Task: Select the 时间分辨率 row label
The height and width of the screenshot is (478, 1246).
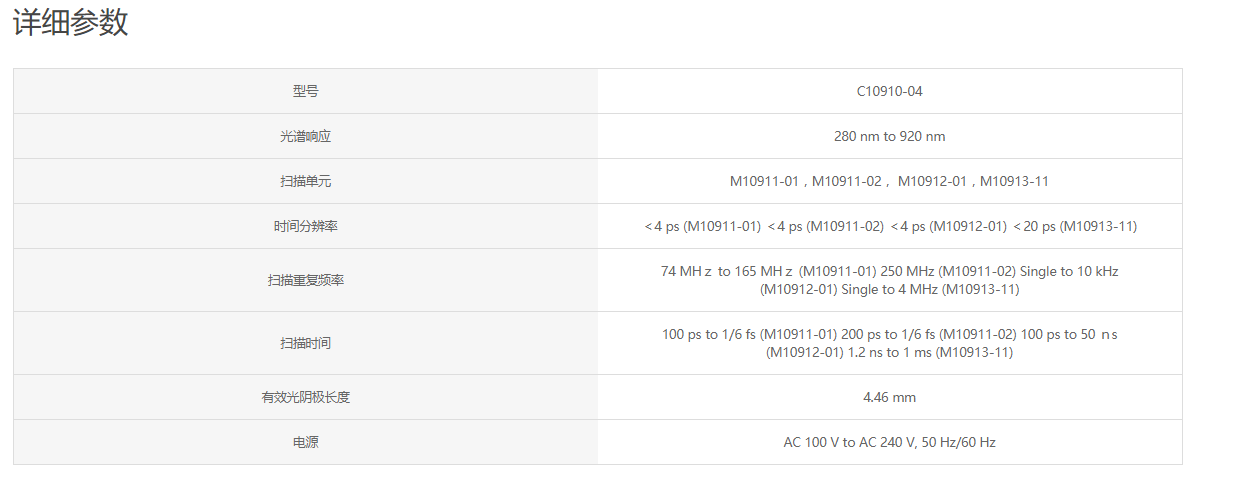Action: (x=306, y=226)
